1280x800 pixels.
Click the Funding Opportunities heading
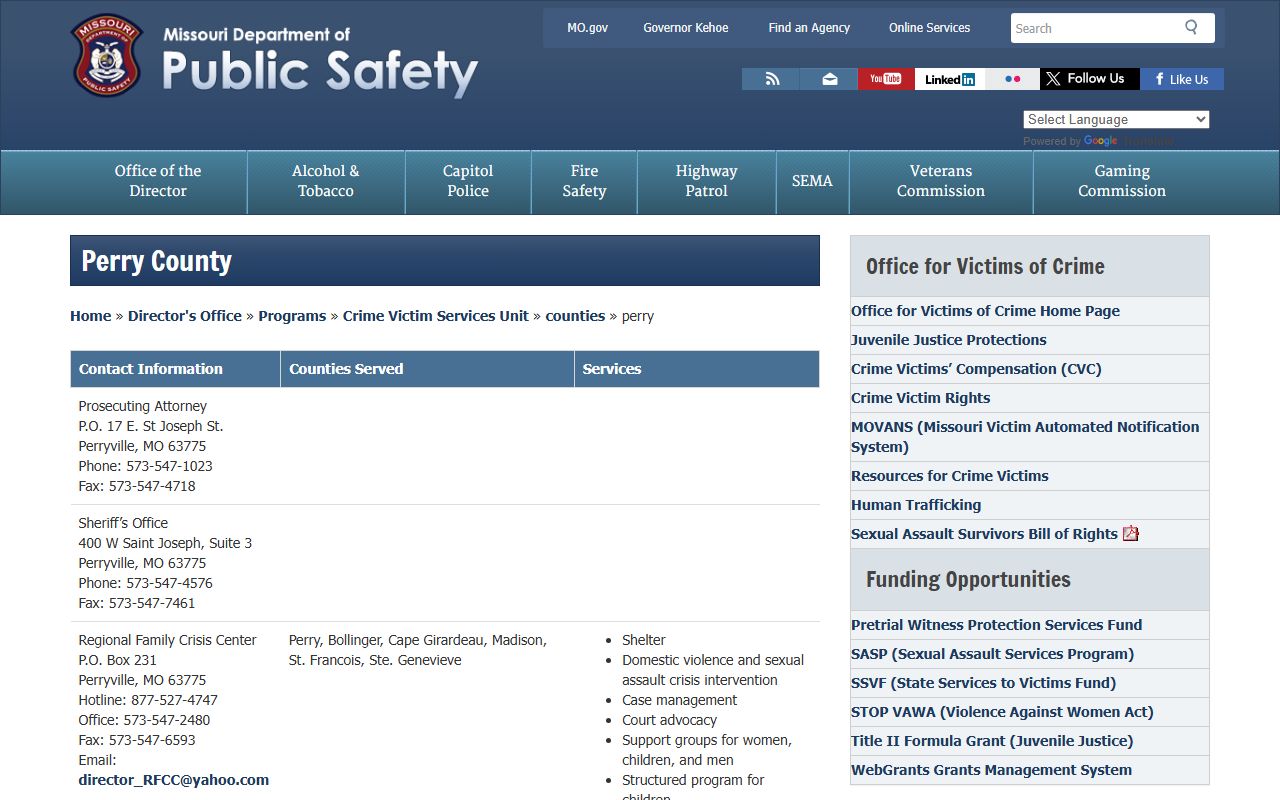968,580
